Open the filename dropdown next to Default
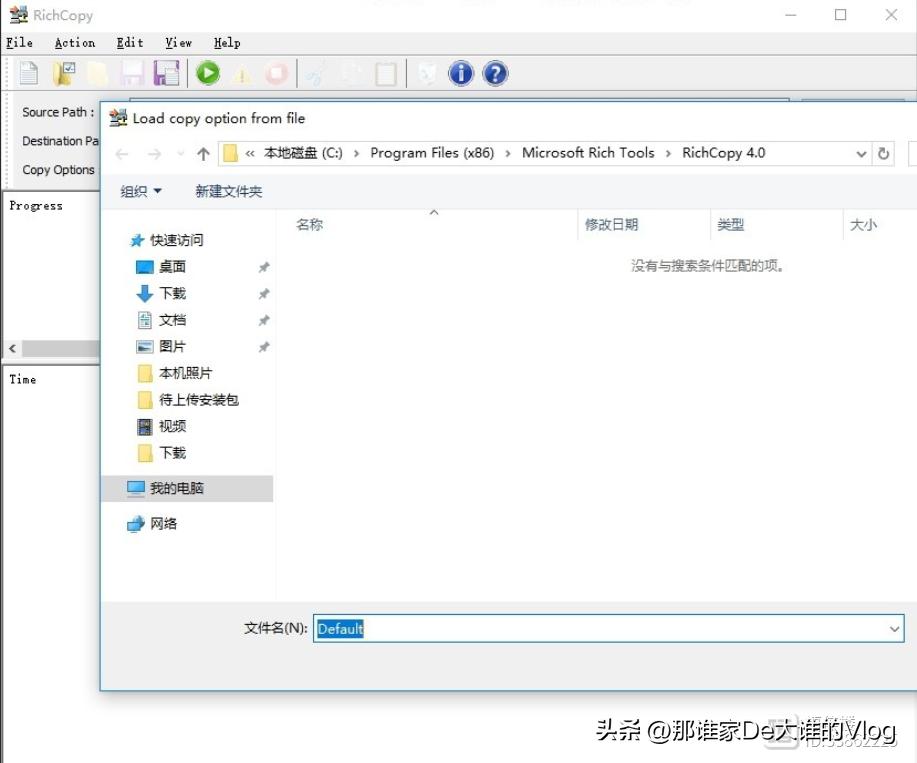917x763 pixels. coord(893,628)
